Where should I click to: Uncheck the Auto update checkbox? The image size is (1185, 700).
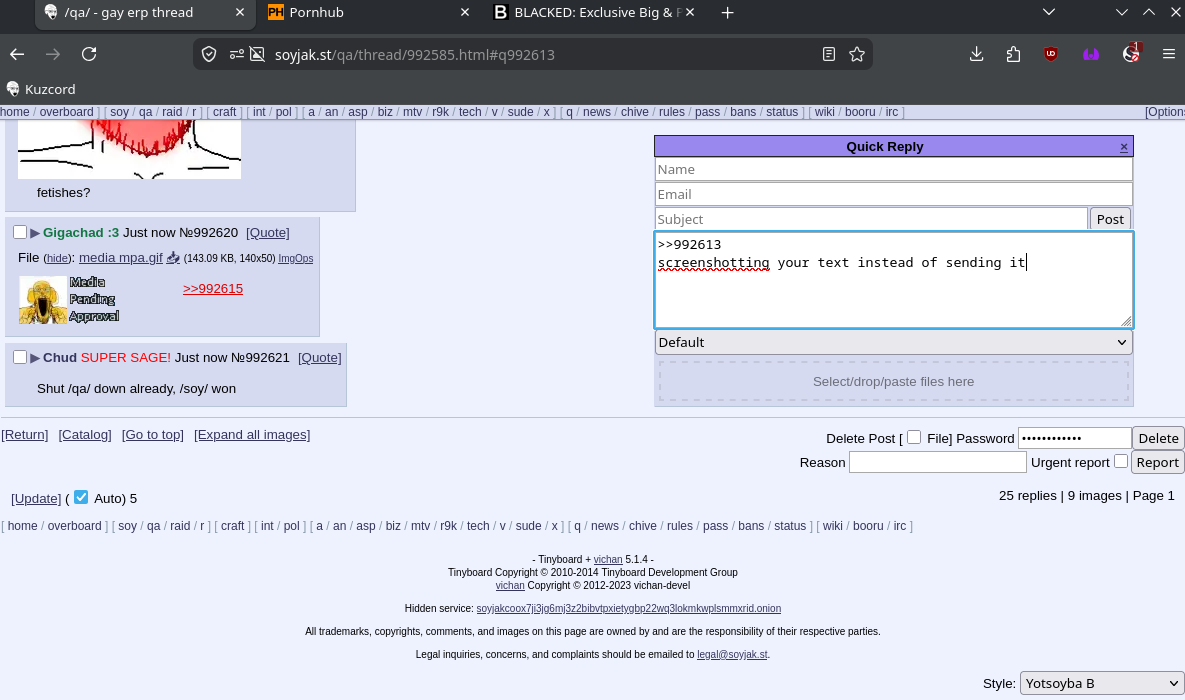[81, 497]
